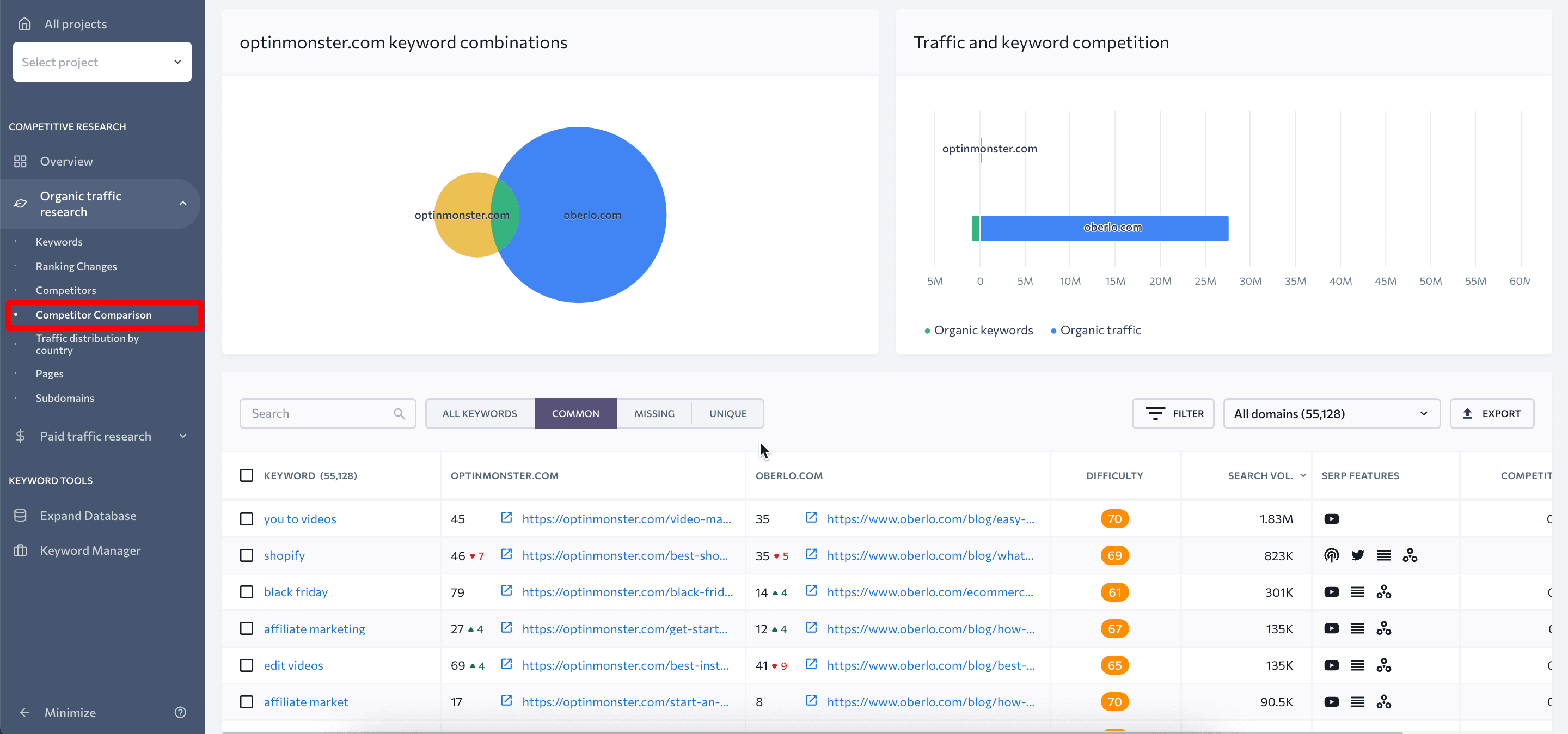Click the Paid traffic research dollar icon
The image size is (1568, 734).
[20, 436]
